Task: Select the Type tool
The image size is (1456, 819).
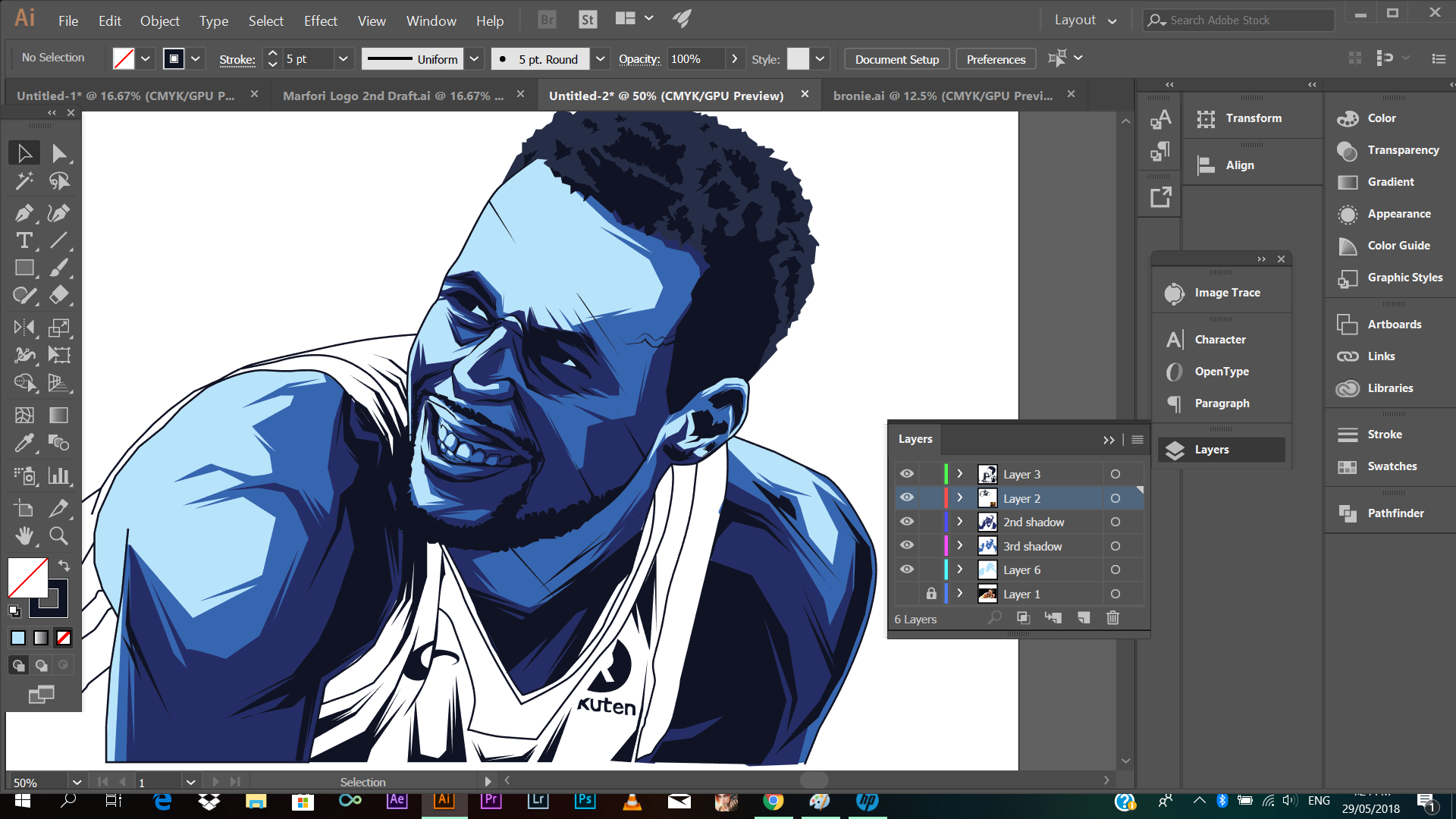Action: 24,240
